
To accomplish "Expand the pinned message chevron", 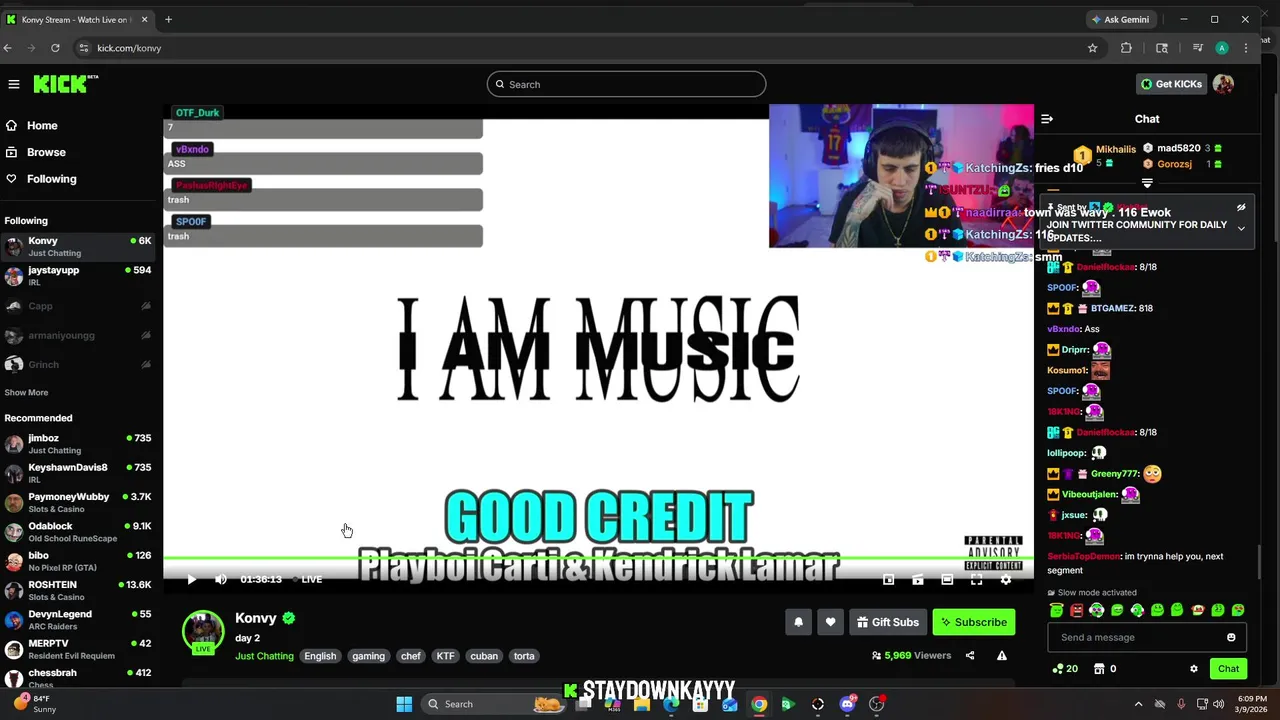I will 1241,228.
